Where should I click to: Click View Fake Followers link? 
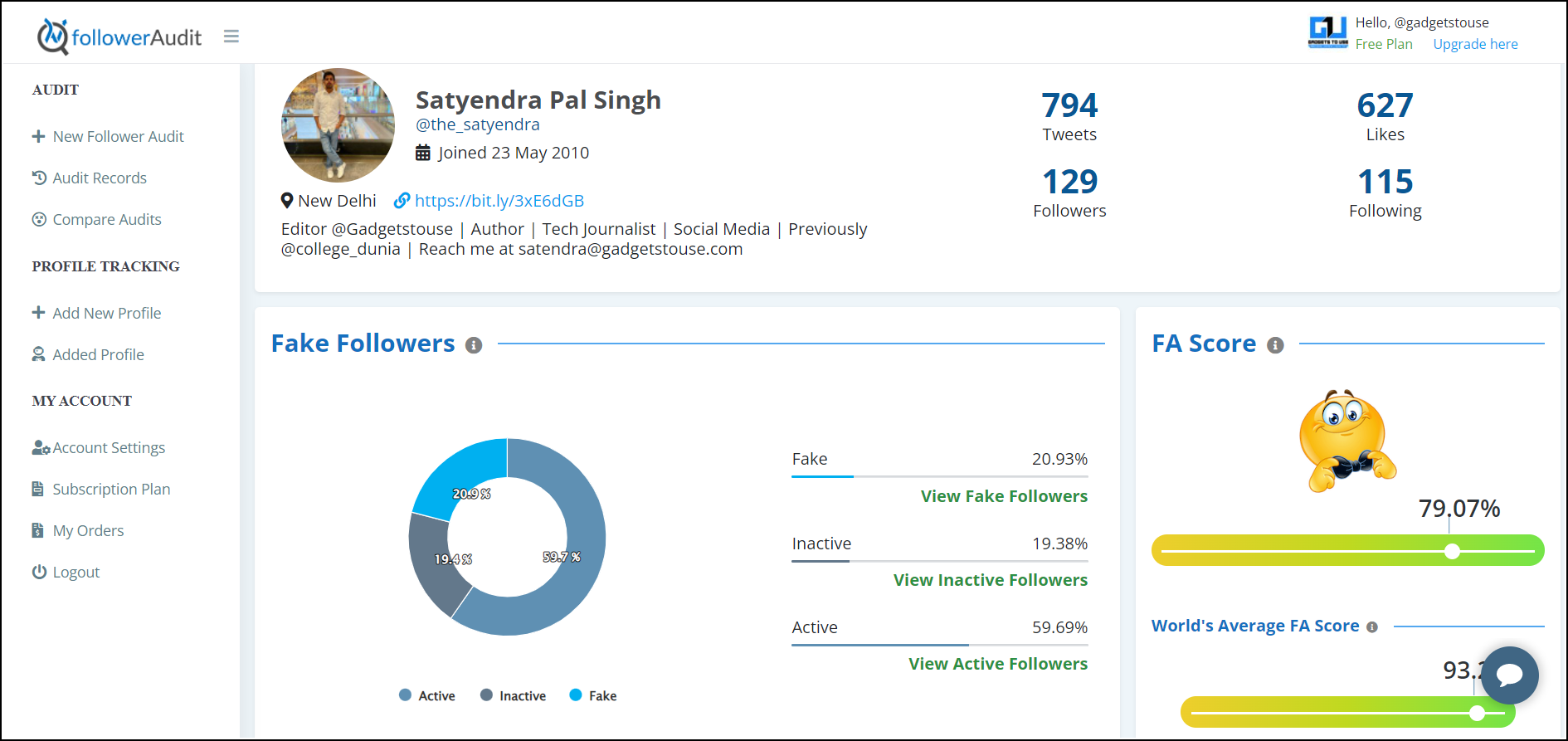tap(1004, 496)
